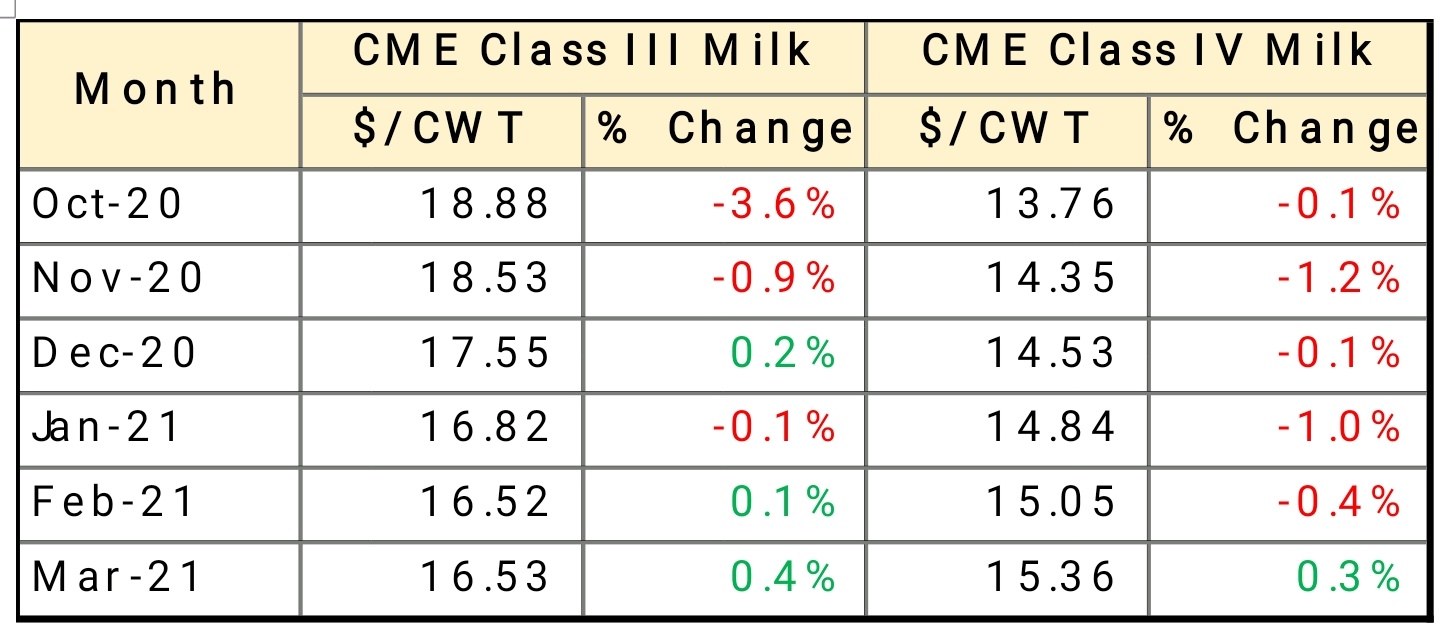Screen dimensions: 1446x632
Task: Click the green 0.3% change value
Action: click(x=1348, y=576)
